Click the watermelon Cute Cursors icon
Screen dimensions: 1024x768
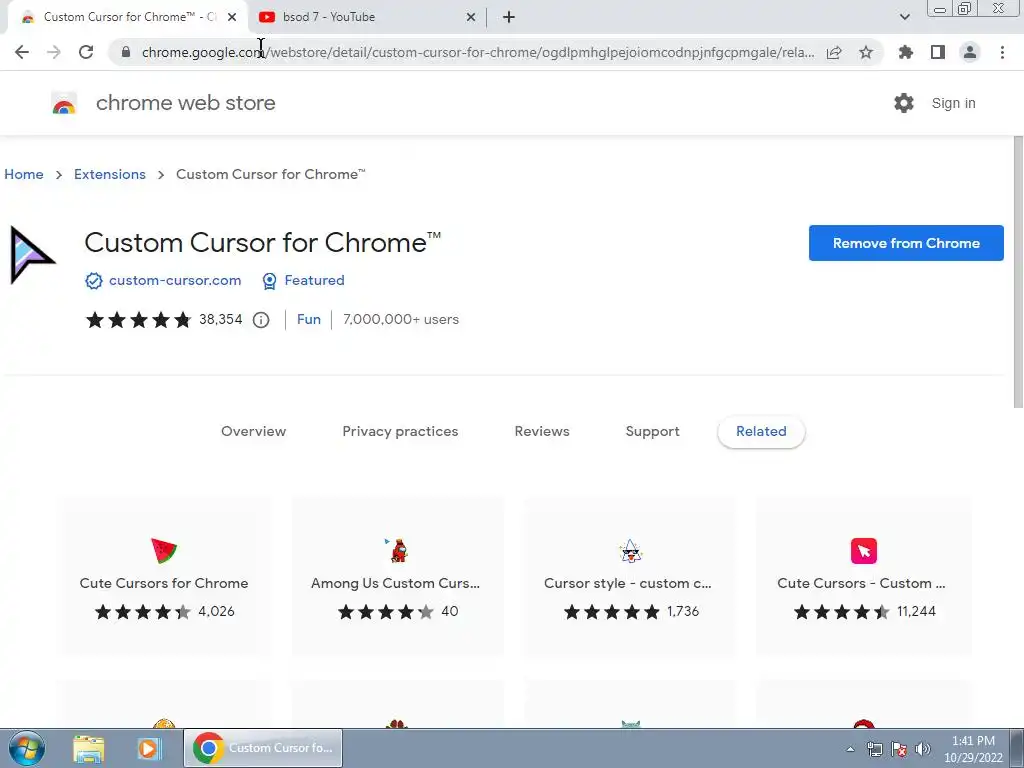coord(164,551)
